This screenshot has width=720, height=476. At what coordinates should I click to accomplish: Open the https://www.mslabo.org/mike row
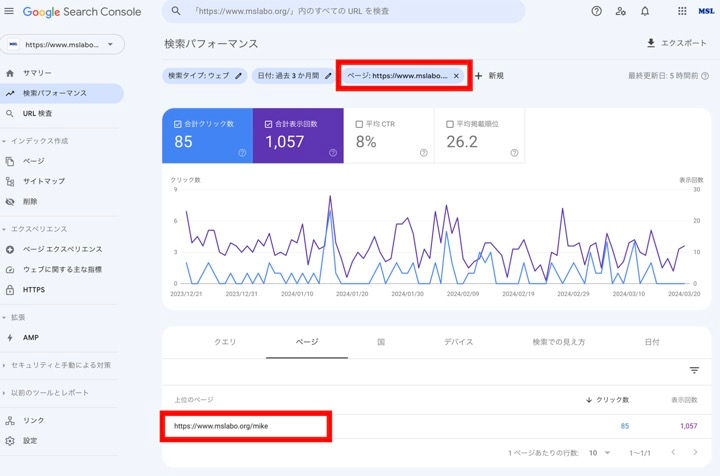437,426
